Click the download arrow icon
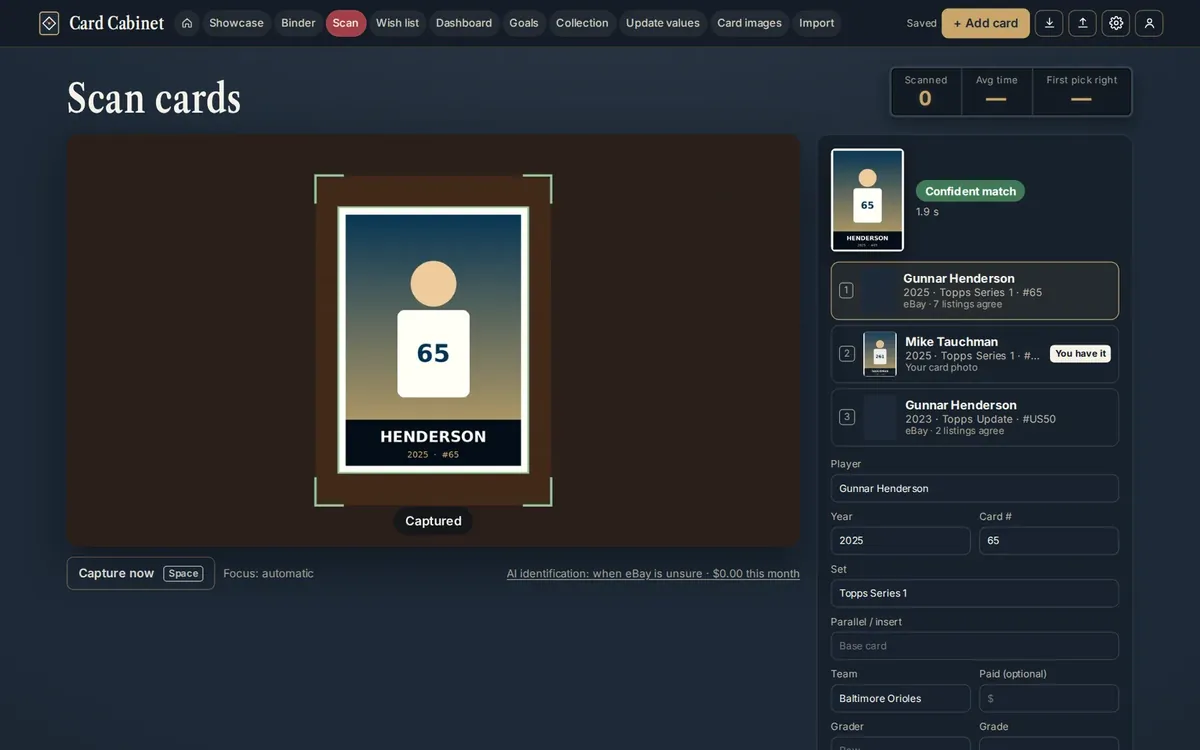The height and width of the screenshot is (750, 1200). (1049, 23)
